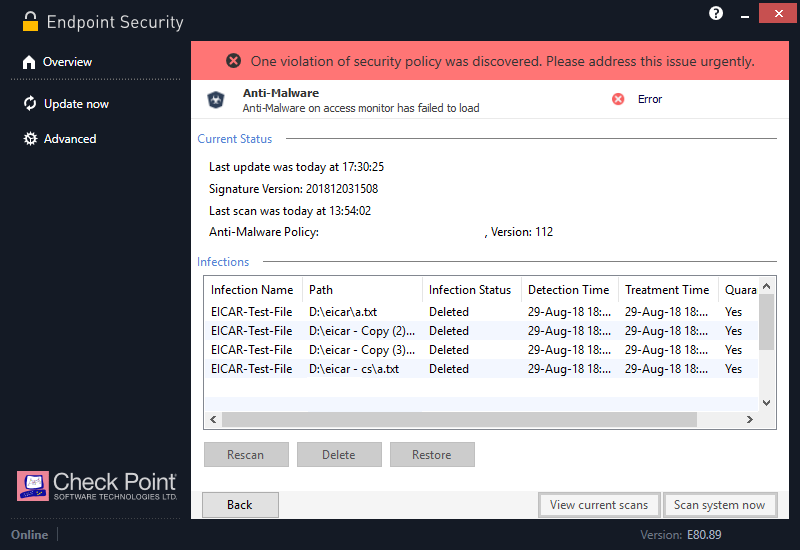
Task: Click the Error status text
Action: pos(649,99)
